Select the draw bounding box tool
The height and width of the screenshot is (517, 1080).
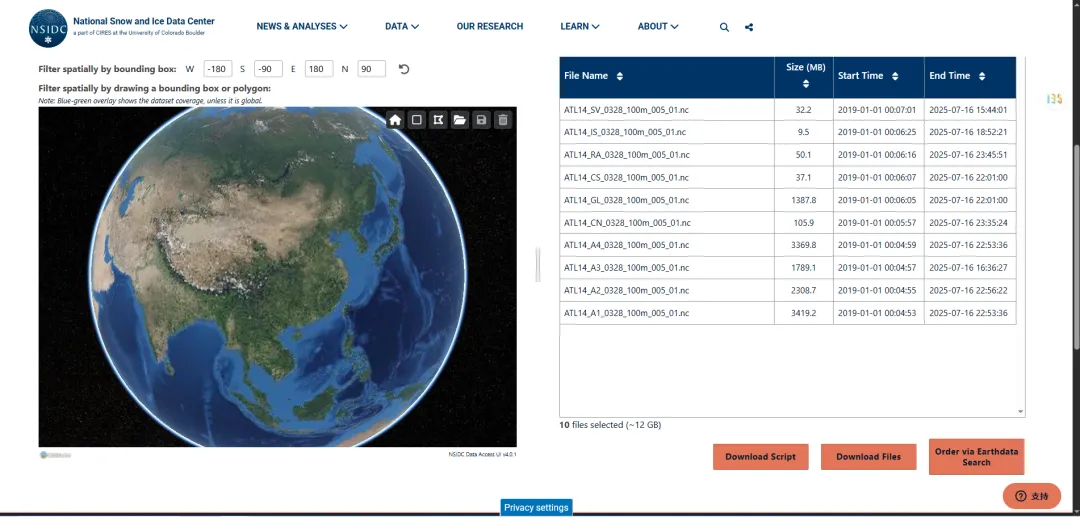point(416,120)
